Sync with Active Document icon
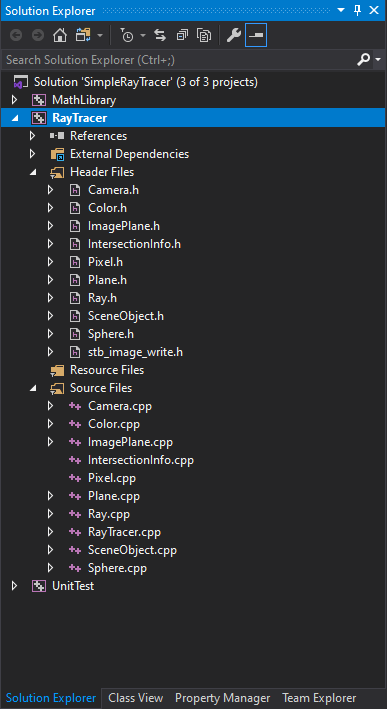The height and width of the screenshot is (709, 387). tap(160, 35)
